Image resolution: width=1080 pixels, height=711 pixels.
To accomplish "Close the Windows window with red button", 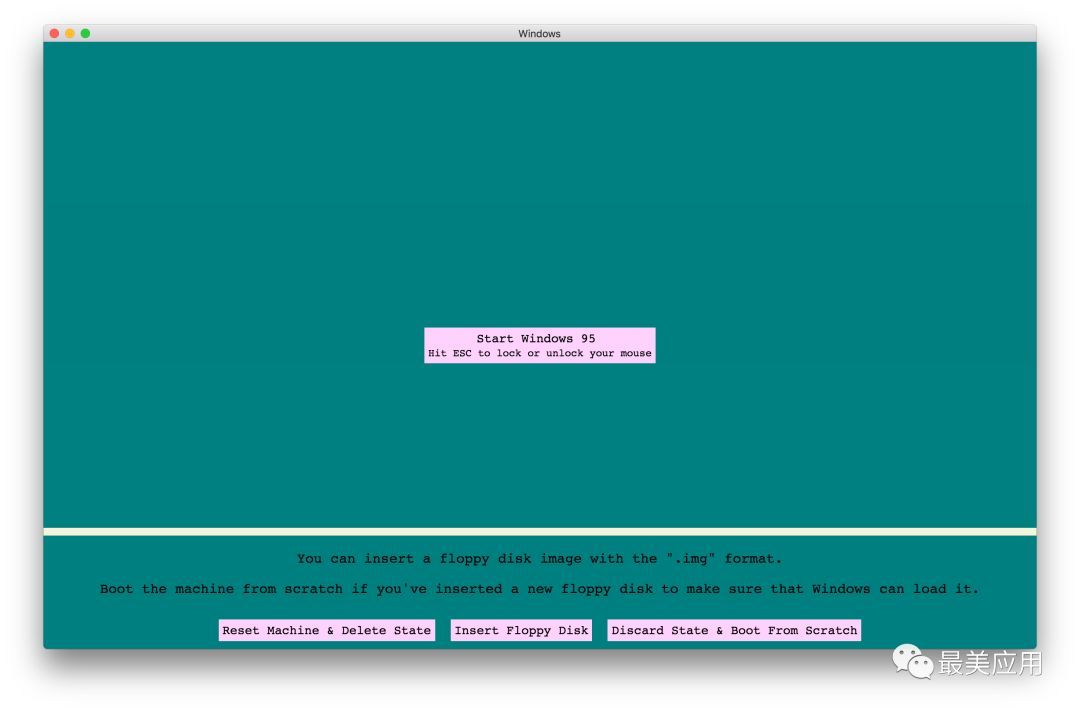I will (x=54, y=33).
